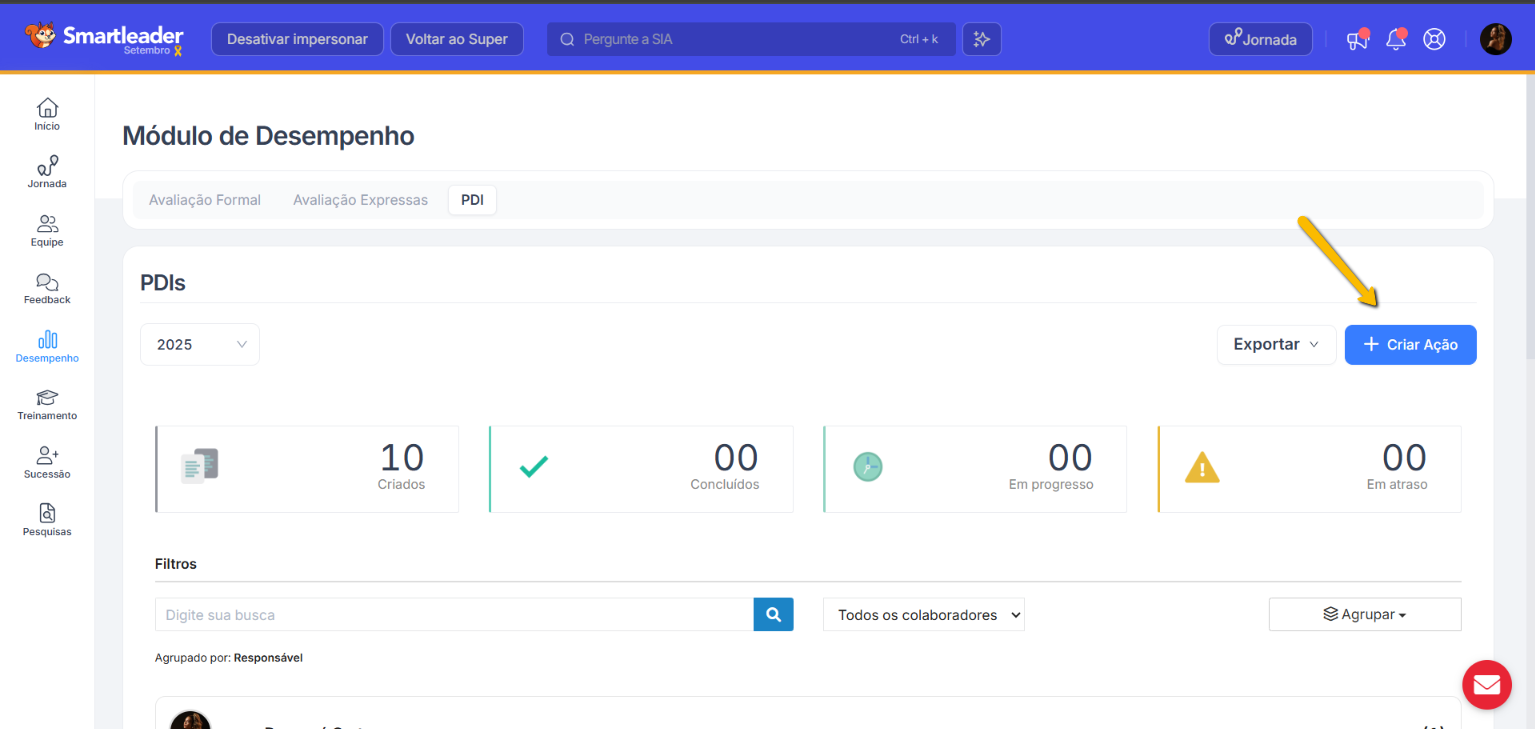Viewport: 1535px width, 729px height.
Task: Switch to the Avaliação Expressas tab
Action: tap(360, 200)
